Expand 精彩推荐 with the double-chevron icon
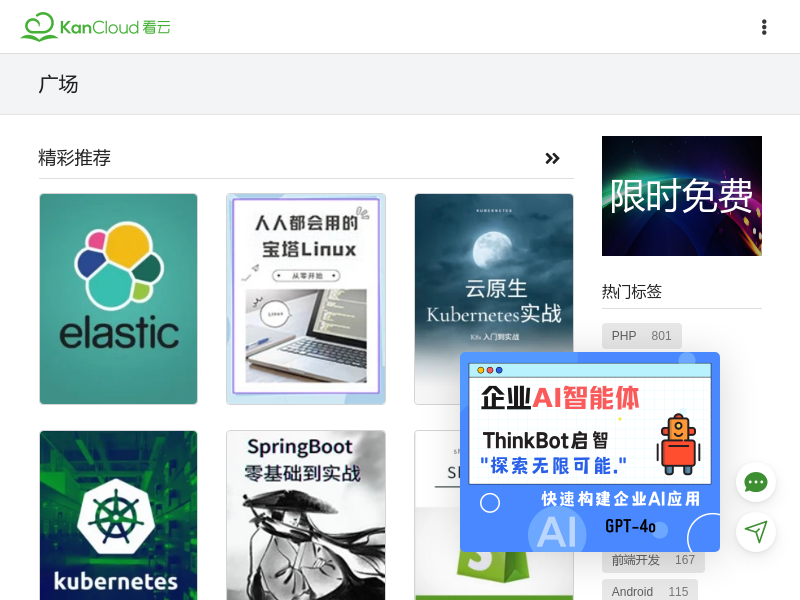Screen dimensions: 800x600 point(552,158)
